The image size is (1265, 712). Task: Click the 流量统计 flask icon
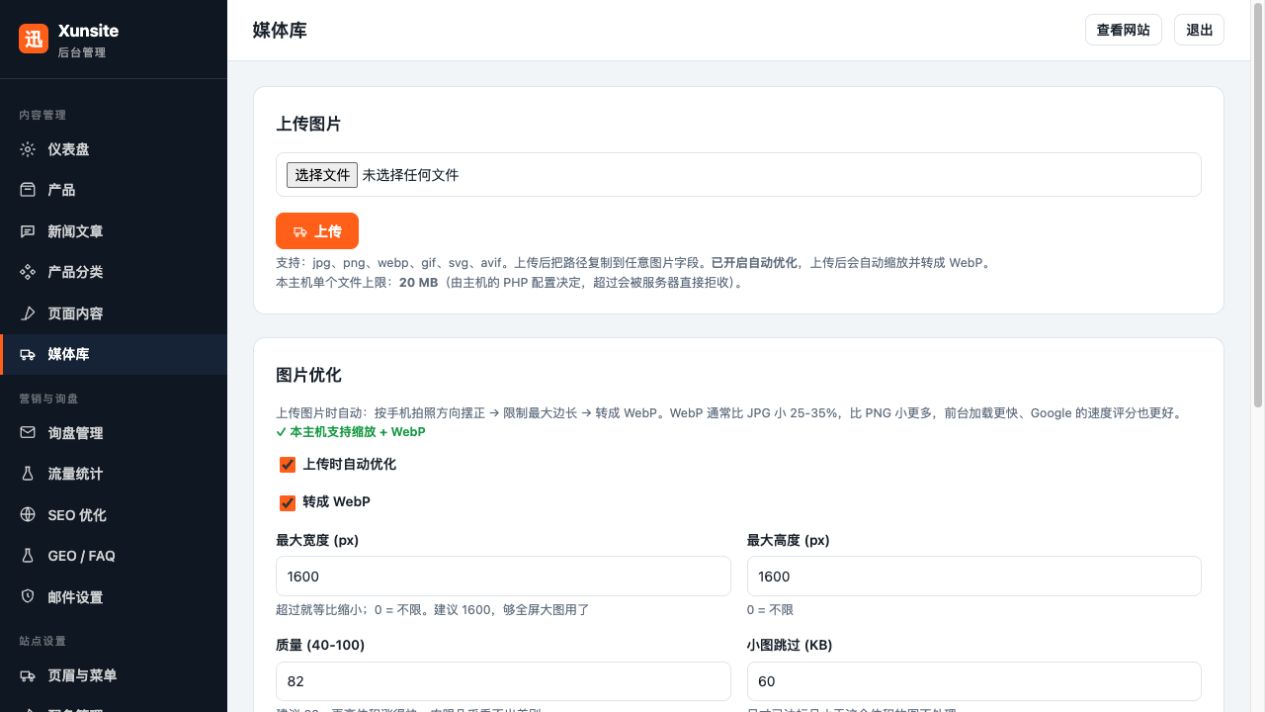click(28, 474)
